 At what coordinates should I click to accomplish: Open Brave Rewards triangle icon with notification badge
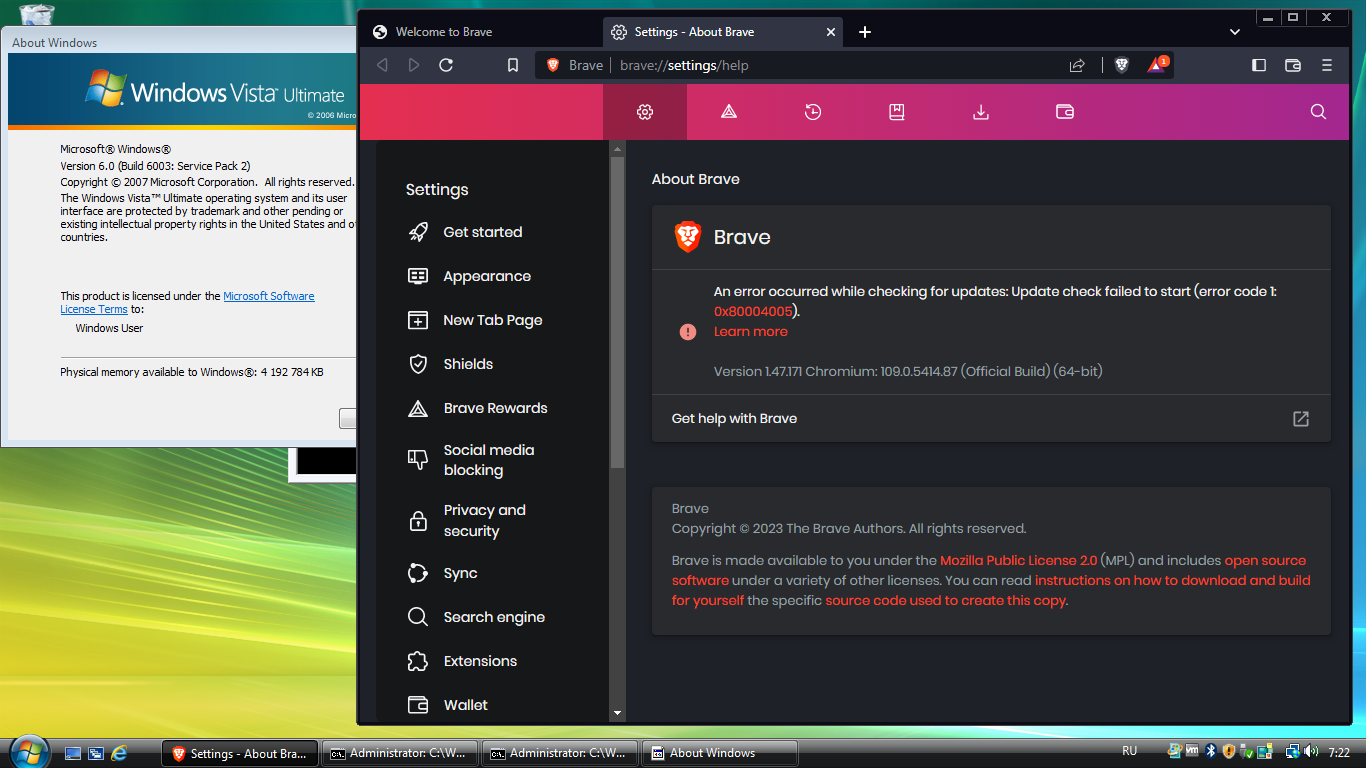point(1157,65)
